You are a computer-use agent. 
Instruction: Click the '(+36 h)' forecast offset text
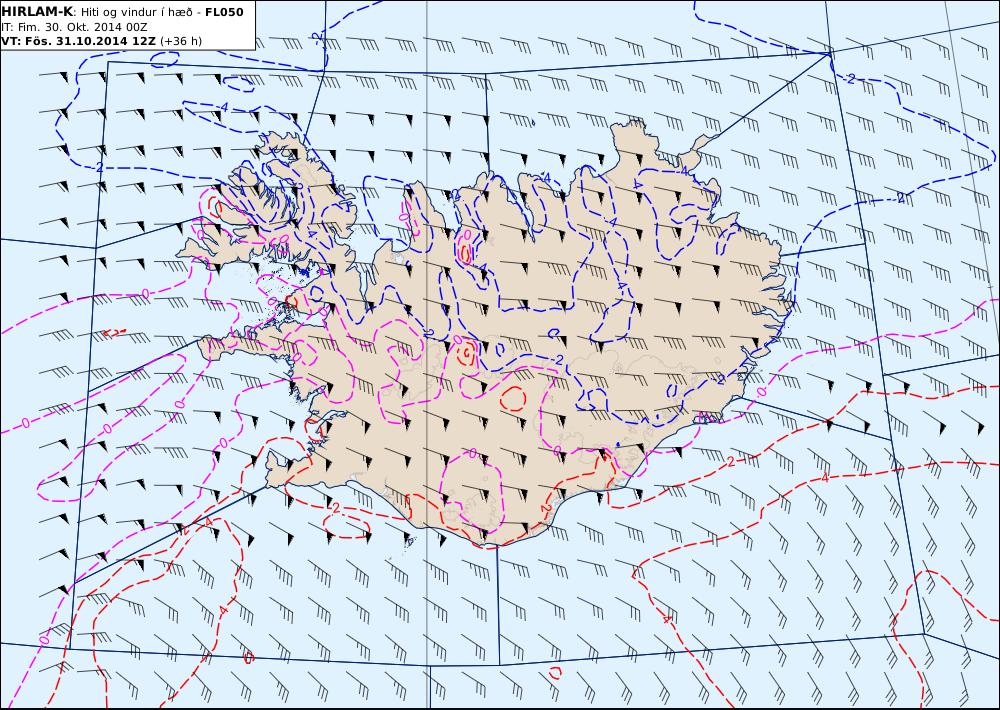(x=181, y=41)
